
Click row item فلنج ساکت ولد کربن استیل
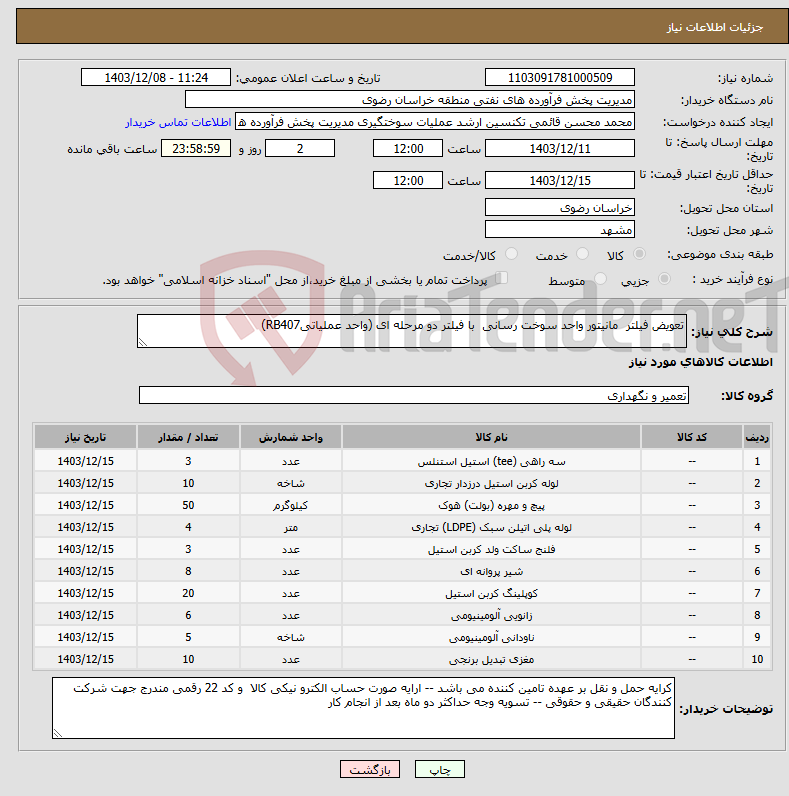click(x=491, y=549)
